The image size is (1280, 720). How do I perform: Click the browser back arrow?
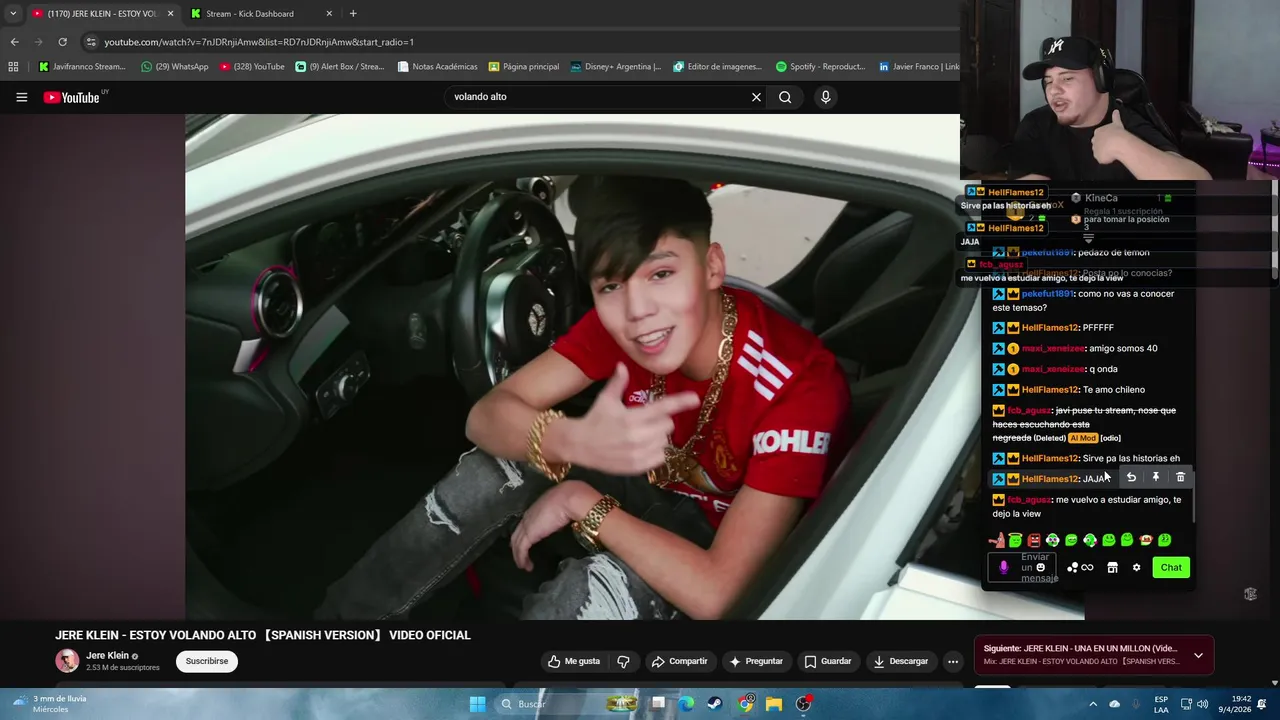14,42
